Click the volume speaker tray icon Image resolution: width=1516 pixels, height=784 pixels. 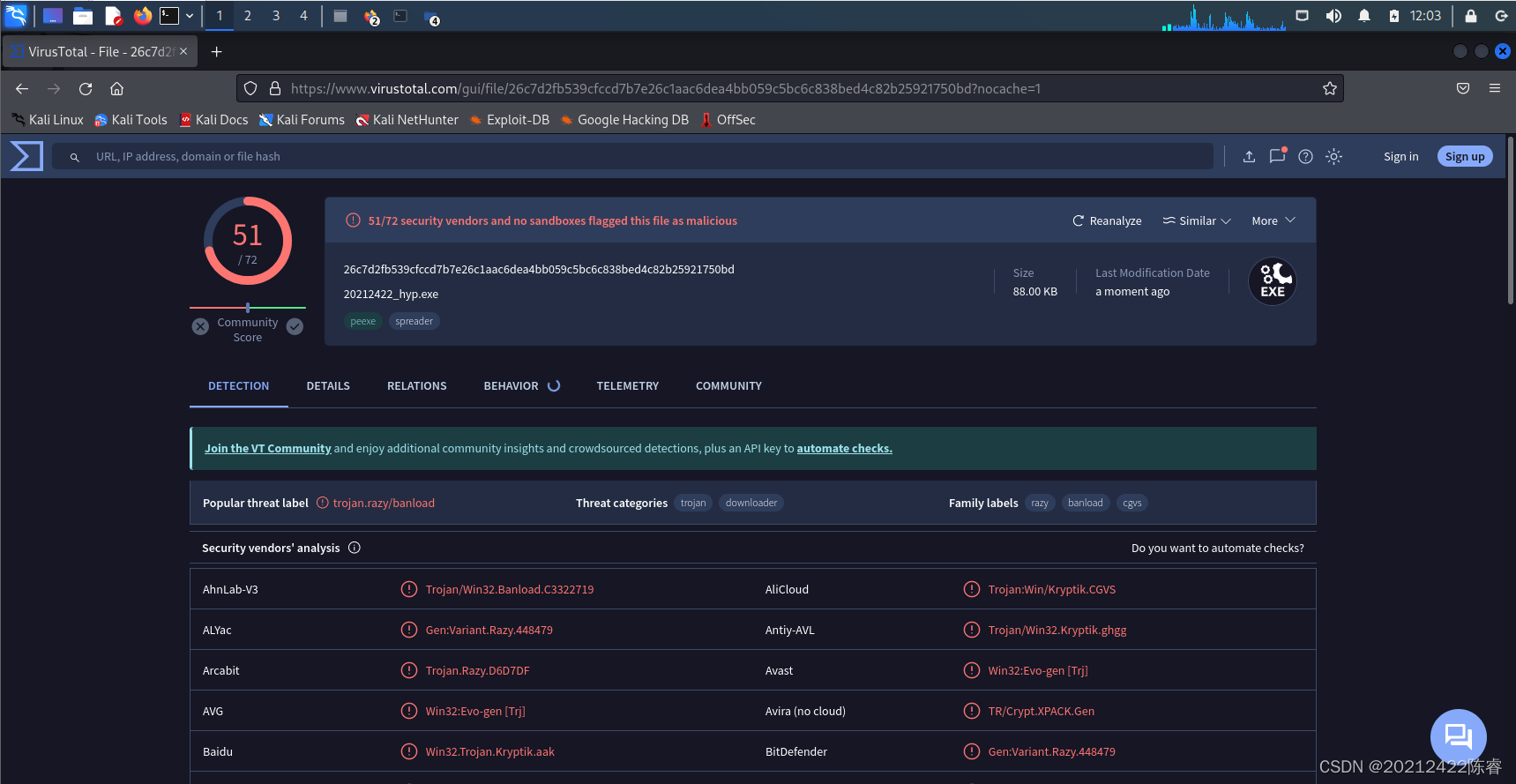pyautogui.click(x=1333, y=16)
